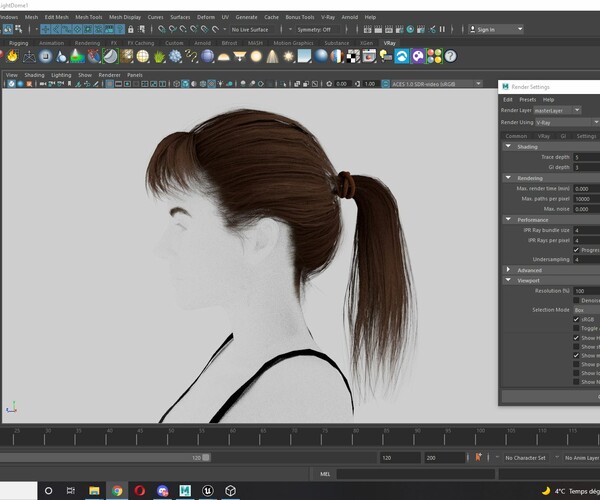600x500 pixels.
Task: Click the blue glossy sphere shelf icon
Action: (x=321, y=57)
